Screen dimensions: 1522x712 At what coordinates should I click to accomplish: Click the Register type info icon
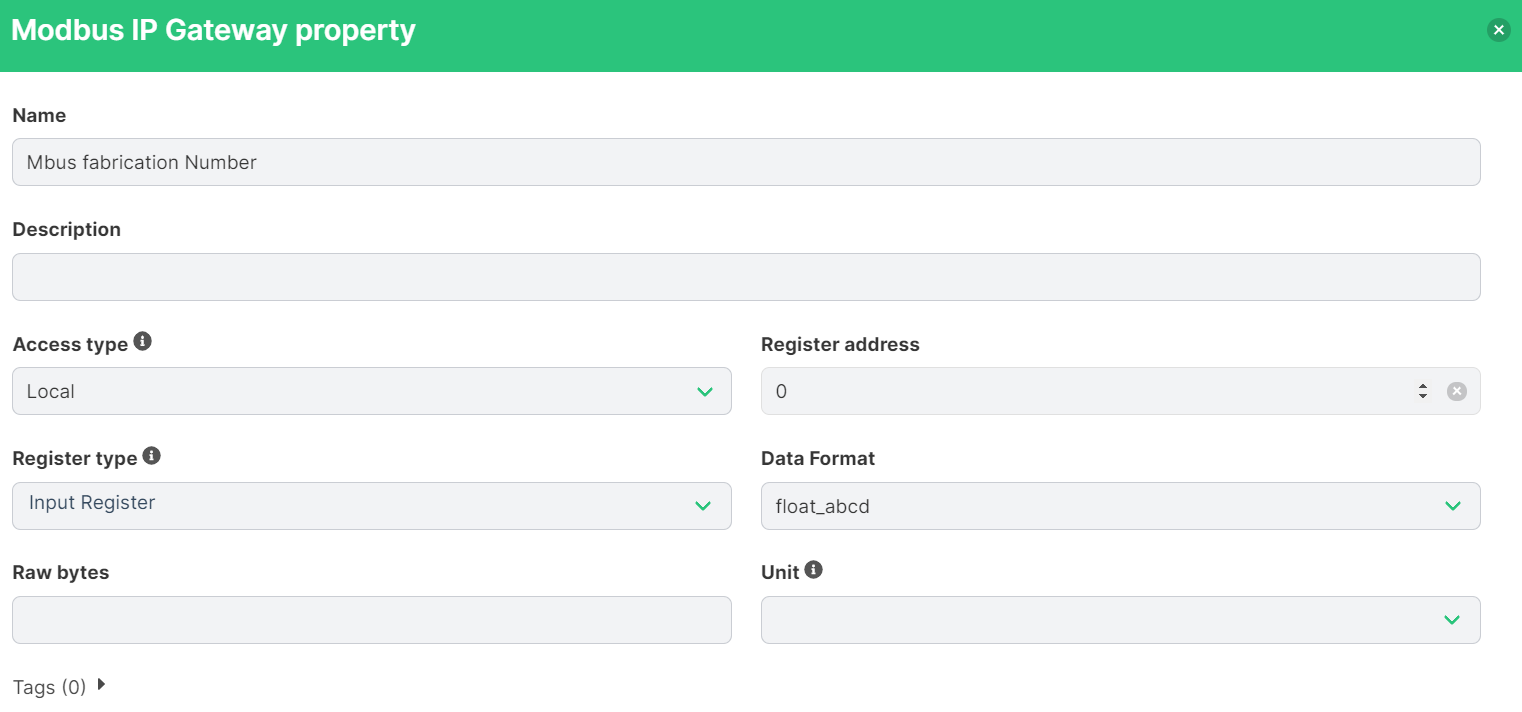[x=152, y=456]
